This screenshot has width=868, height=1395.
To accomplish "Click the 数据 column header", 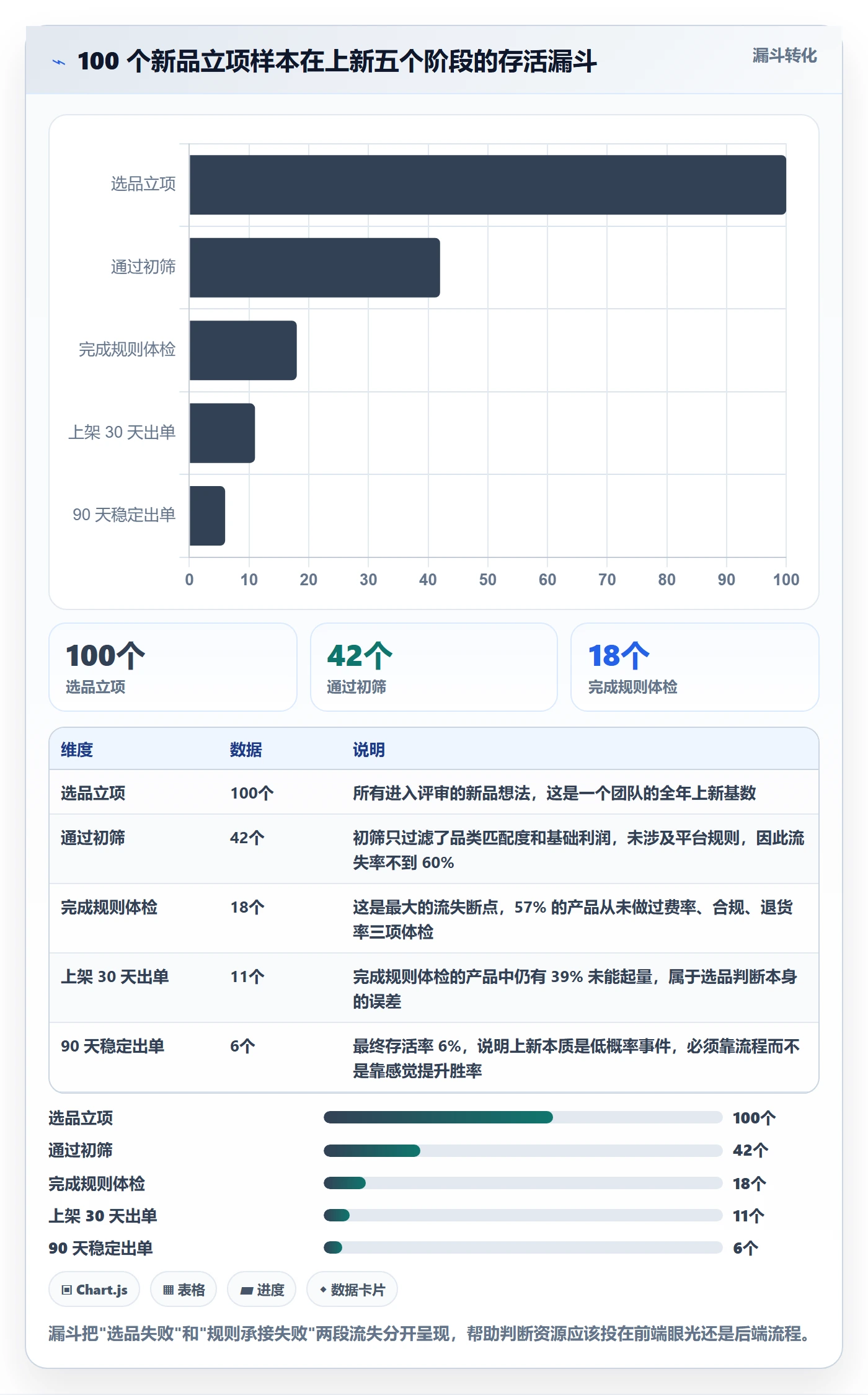I will pyautogui.click(x=246, y=750).
